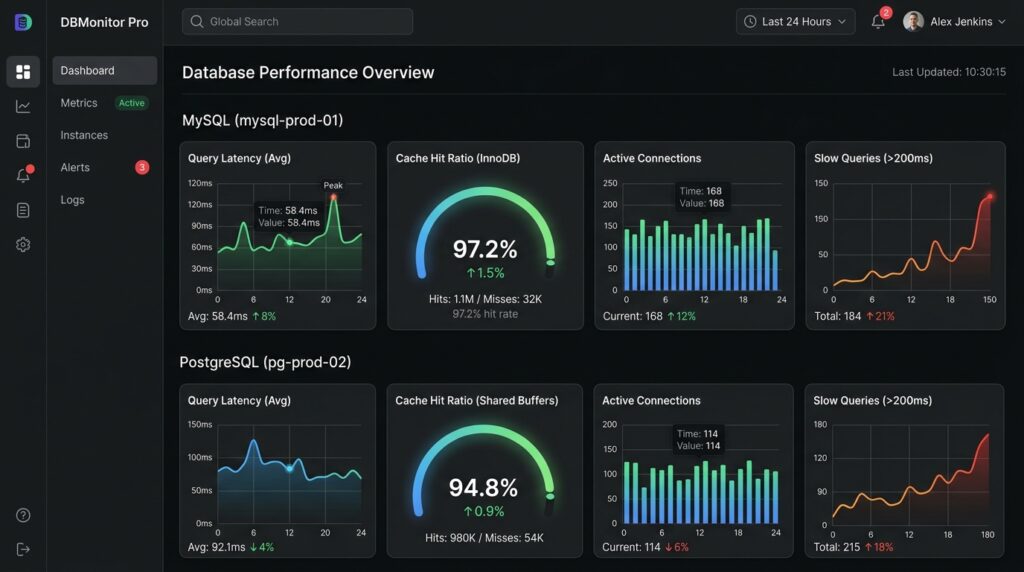Click Current: 114 under PostgreSQL Active Connections

631,547
